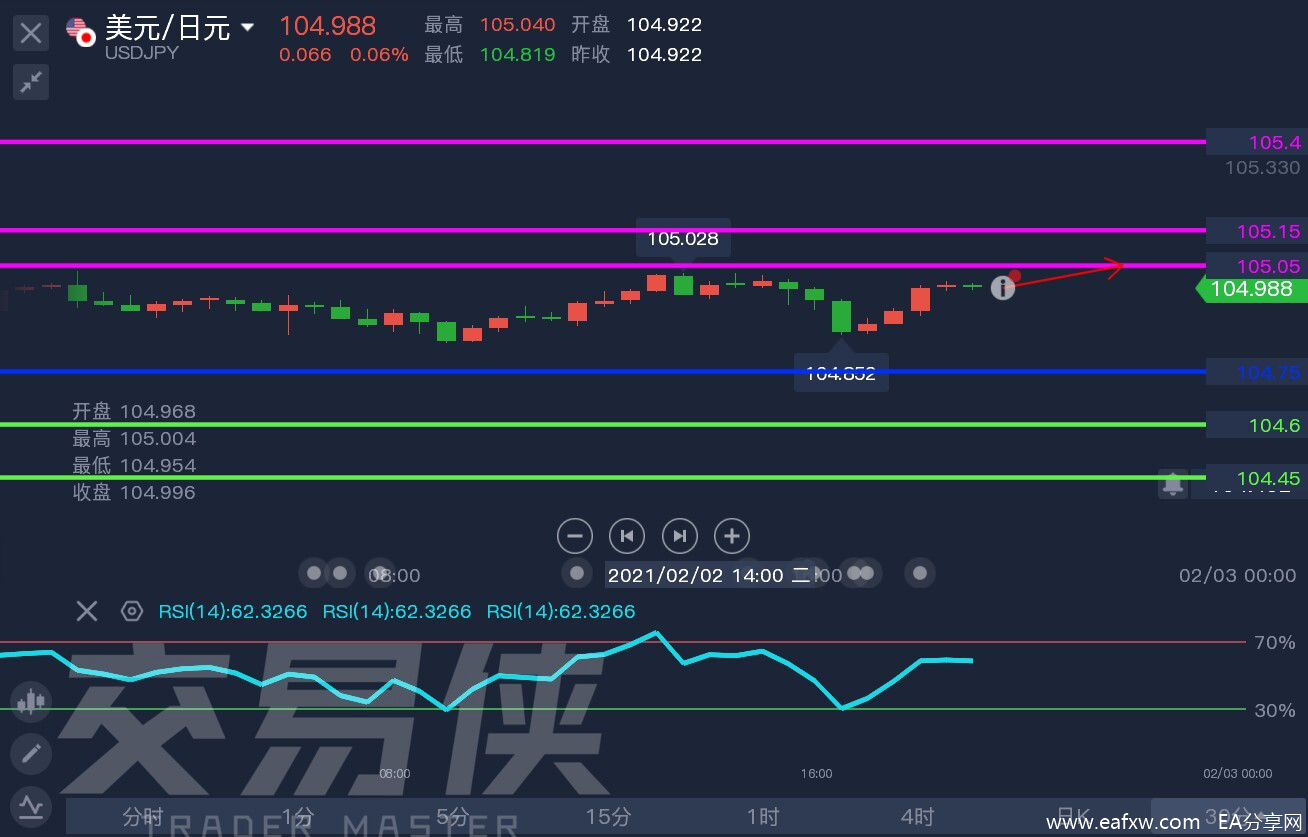
Task: Click the 收盘 104.996 readout
Action: (x=134, y=492)
